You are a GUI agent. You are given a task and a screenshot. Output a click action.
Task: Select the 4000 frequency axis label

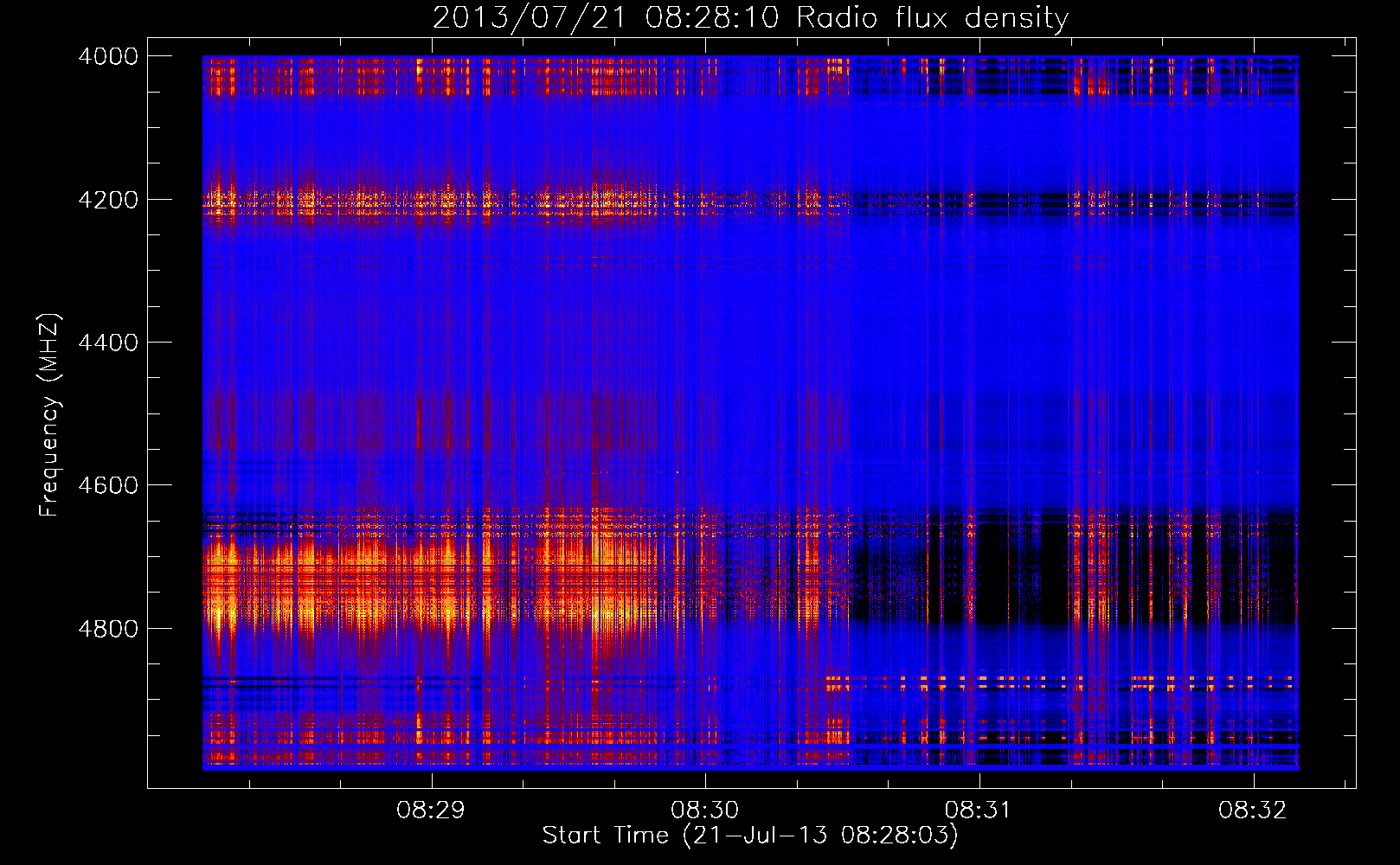(x=108, y=56)
